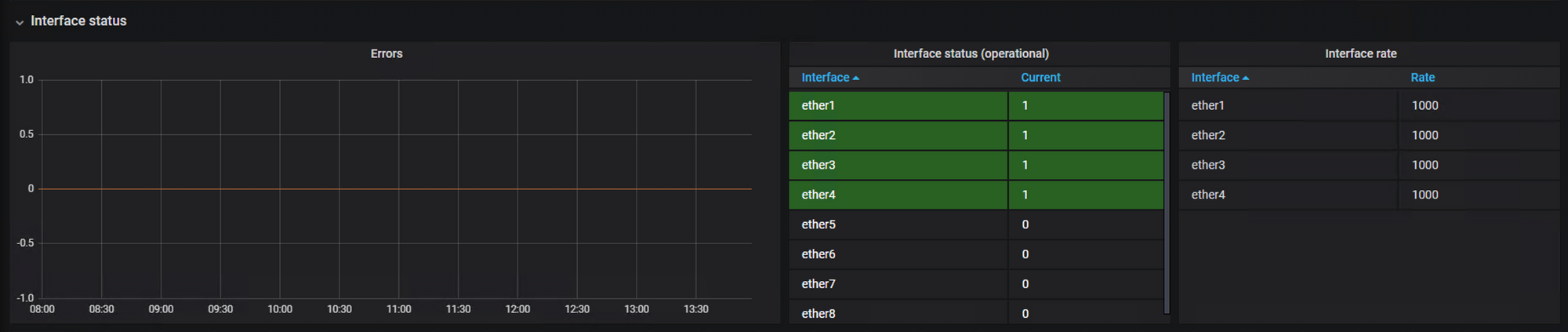Image resolution: width=1568 pixels, height=332 pixels.
Task: Select ether5 row in status table
Action: pos(976,224)
